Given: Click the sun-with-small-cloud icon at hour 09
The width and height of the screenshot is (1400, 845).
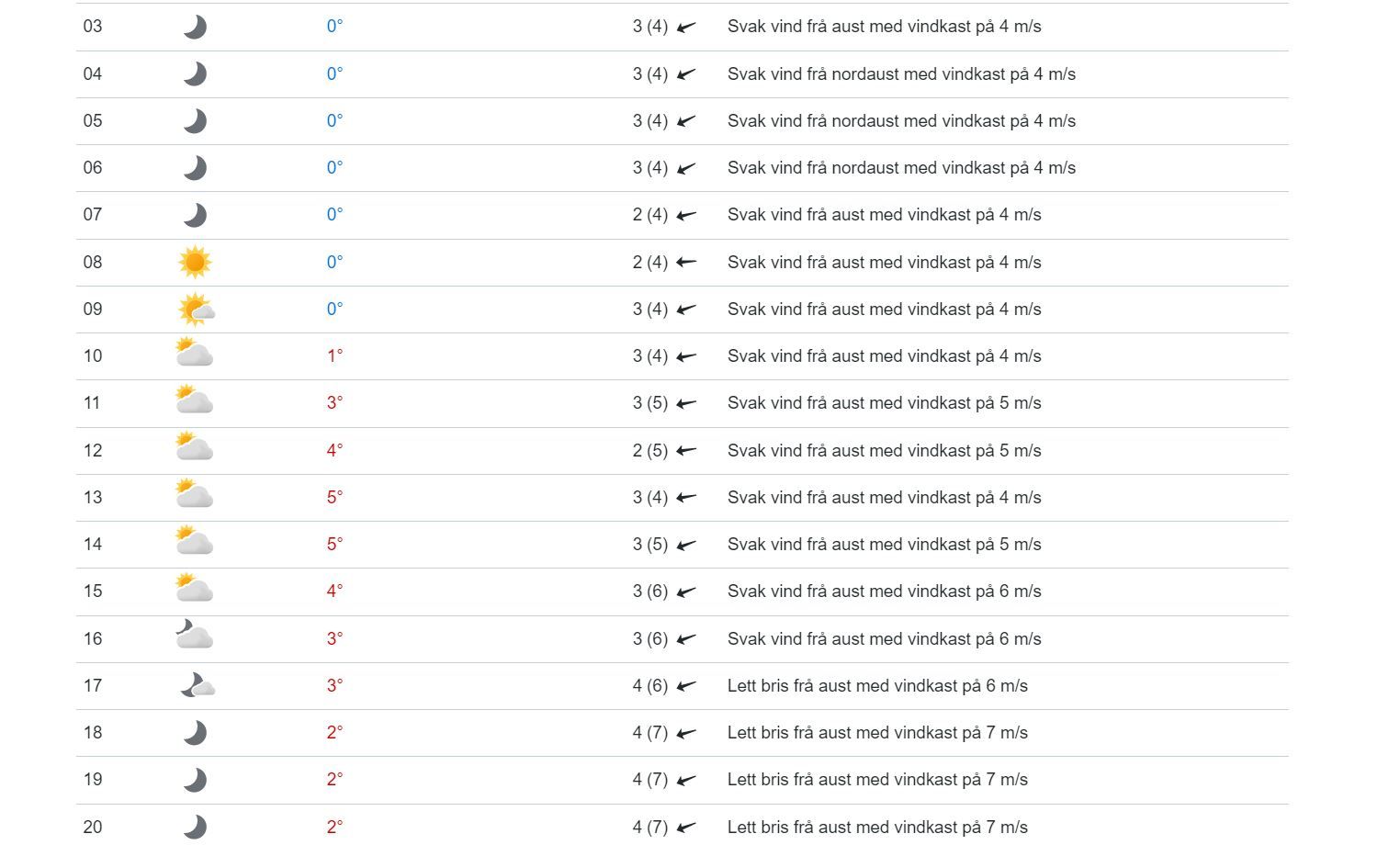Looking at the screenshot, I should pos(196,310).
